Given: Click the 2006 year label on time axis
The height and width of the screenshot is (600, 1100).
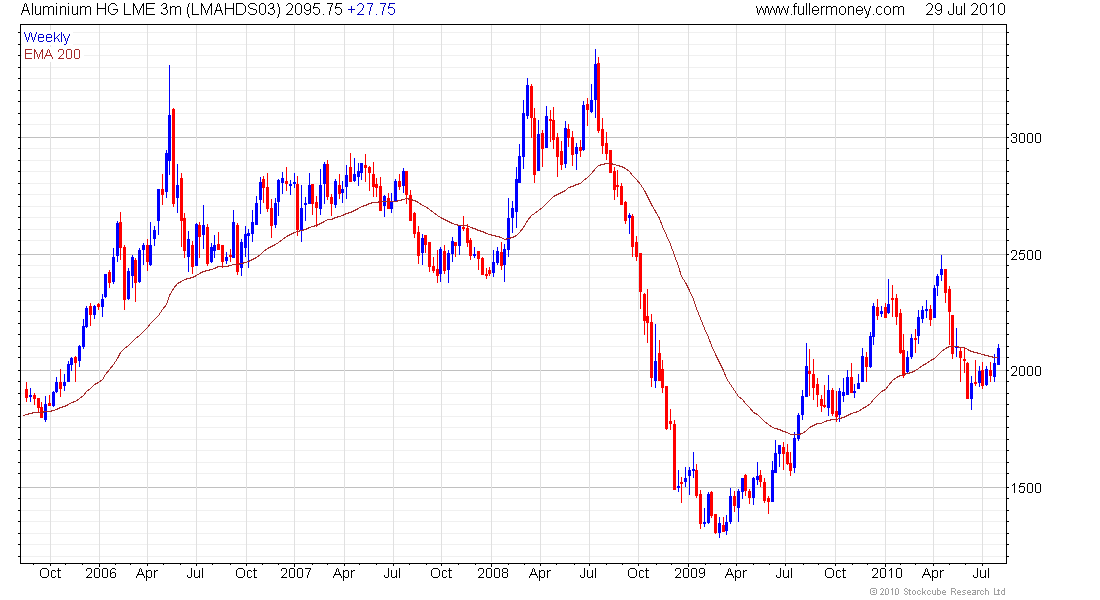Looking at the screenshot, I should click(x=100, y=573).
